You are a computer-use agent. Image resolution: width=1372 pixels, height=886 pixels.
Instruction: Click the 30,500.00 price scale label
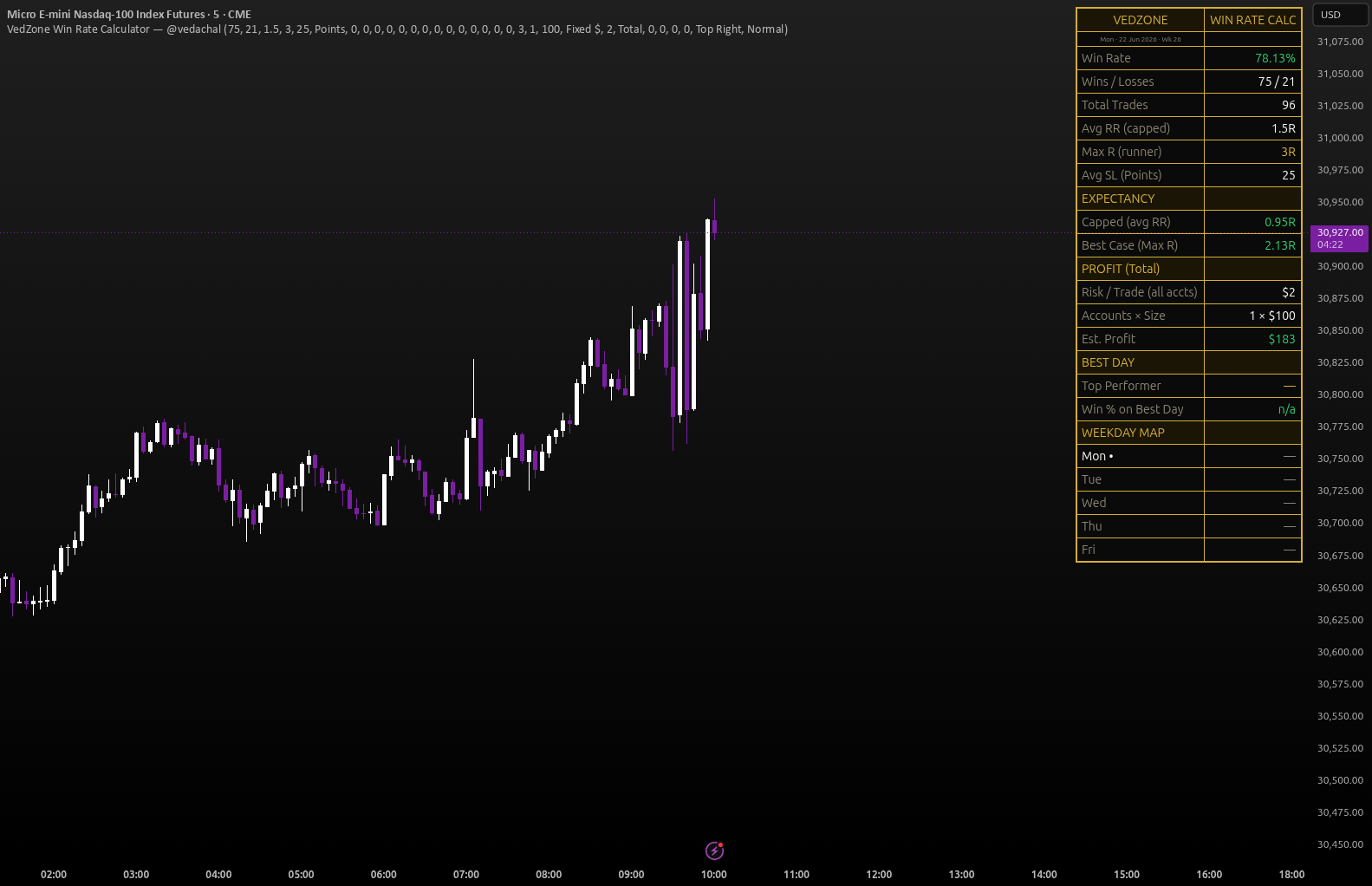(x=1340, y=780)
